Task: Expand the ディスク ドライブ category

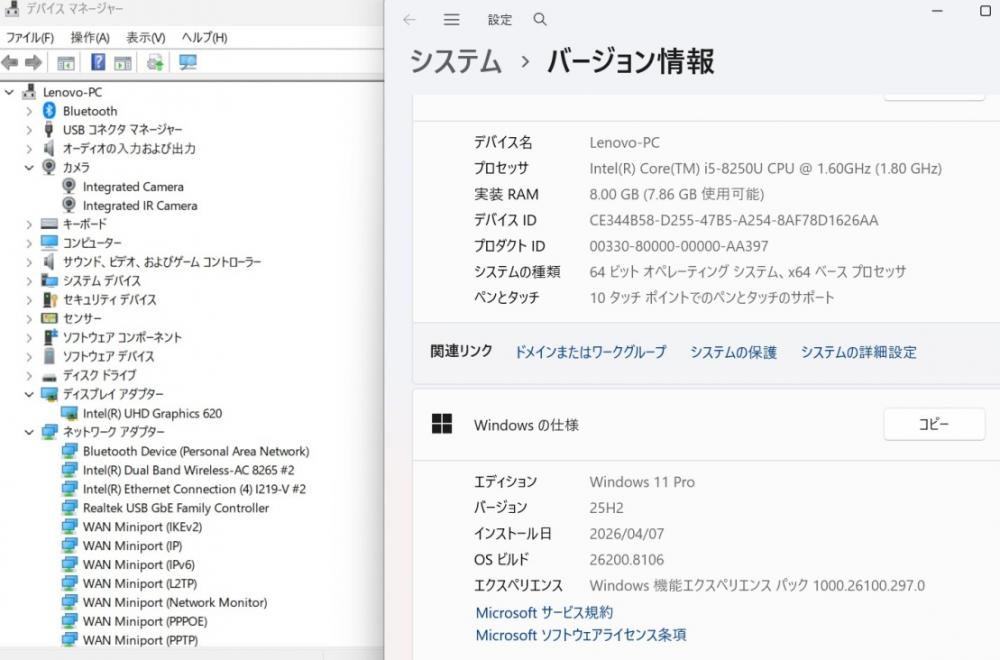Action: pos(29,375)
